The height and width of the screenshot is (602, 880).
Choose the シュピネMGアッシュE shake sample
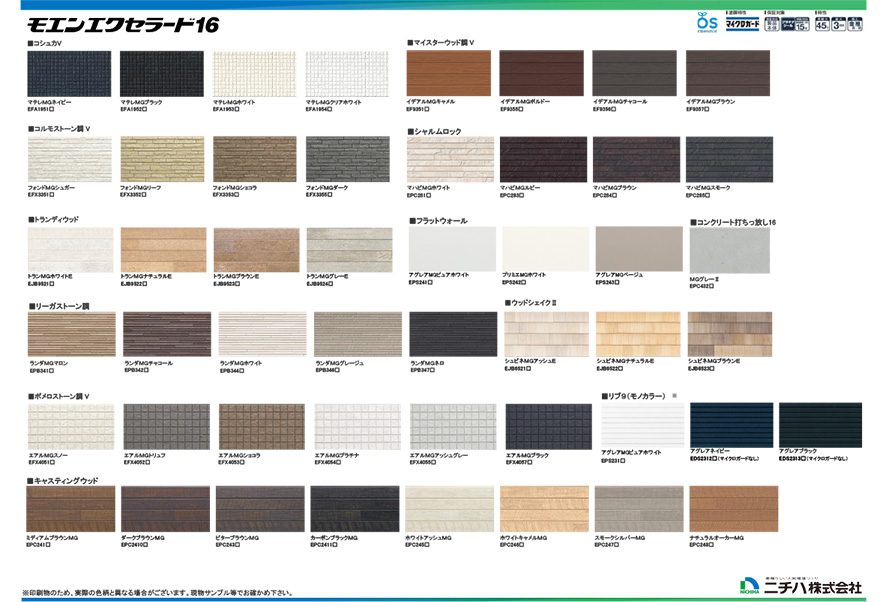(547, 334)
